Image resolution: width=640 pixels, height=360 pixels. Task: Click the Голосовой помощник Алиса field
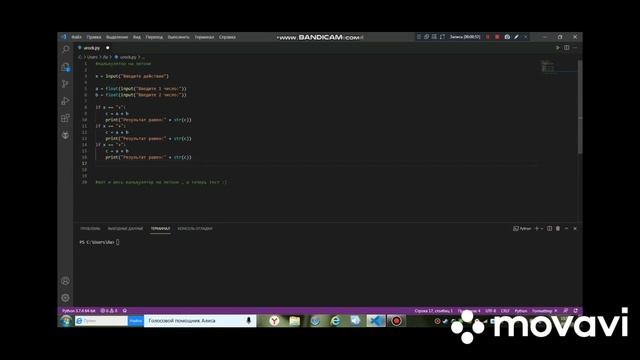click(200, 321)
